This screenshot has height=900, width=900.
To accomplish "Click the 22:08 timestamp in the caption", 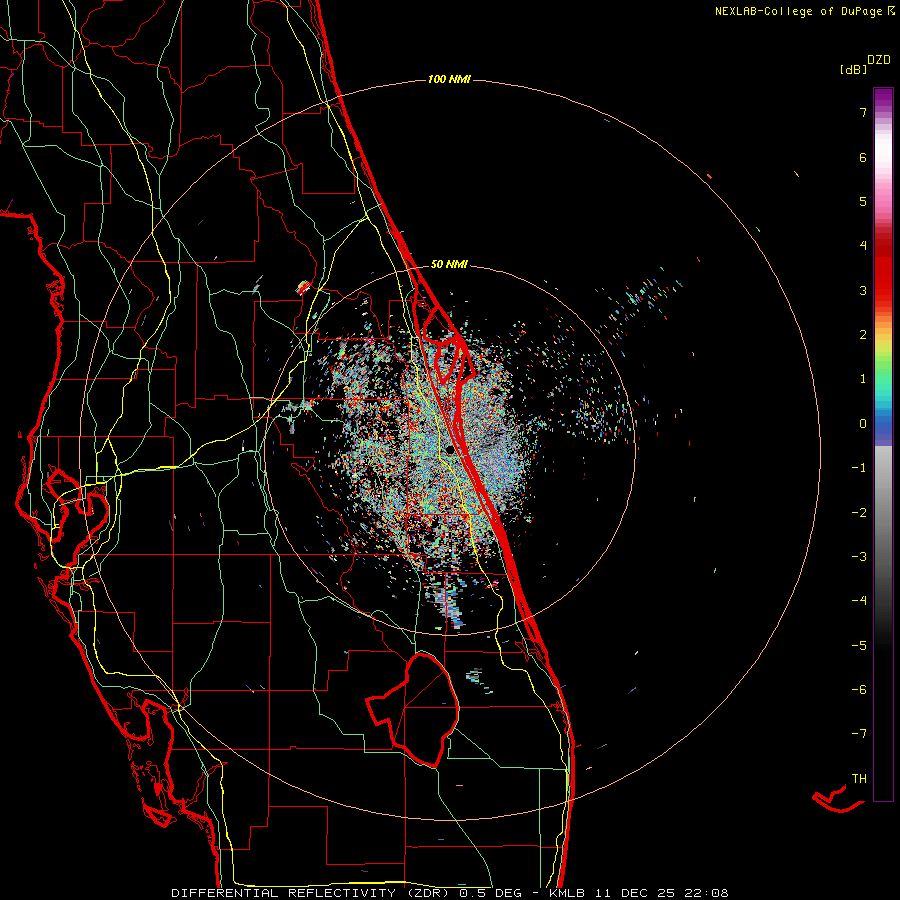I will (706, 893).
